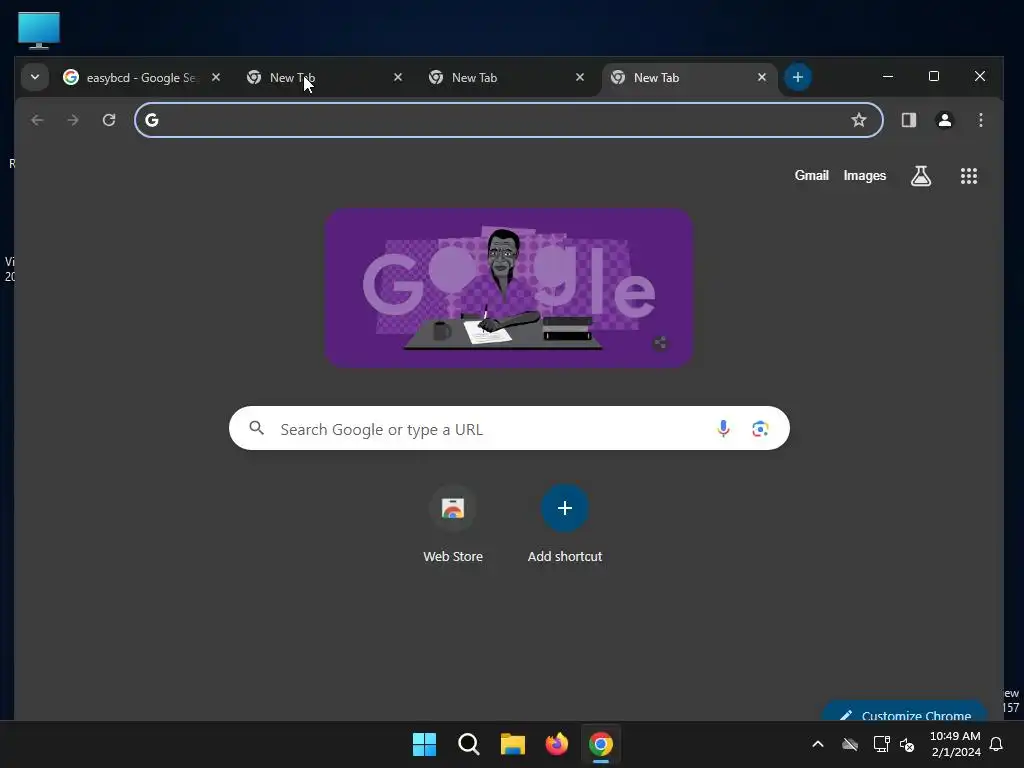Open Search Labs flask icon
The image size is (1024, 768).
pos(921,176)
